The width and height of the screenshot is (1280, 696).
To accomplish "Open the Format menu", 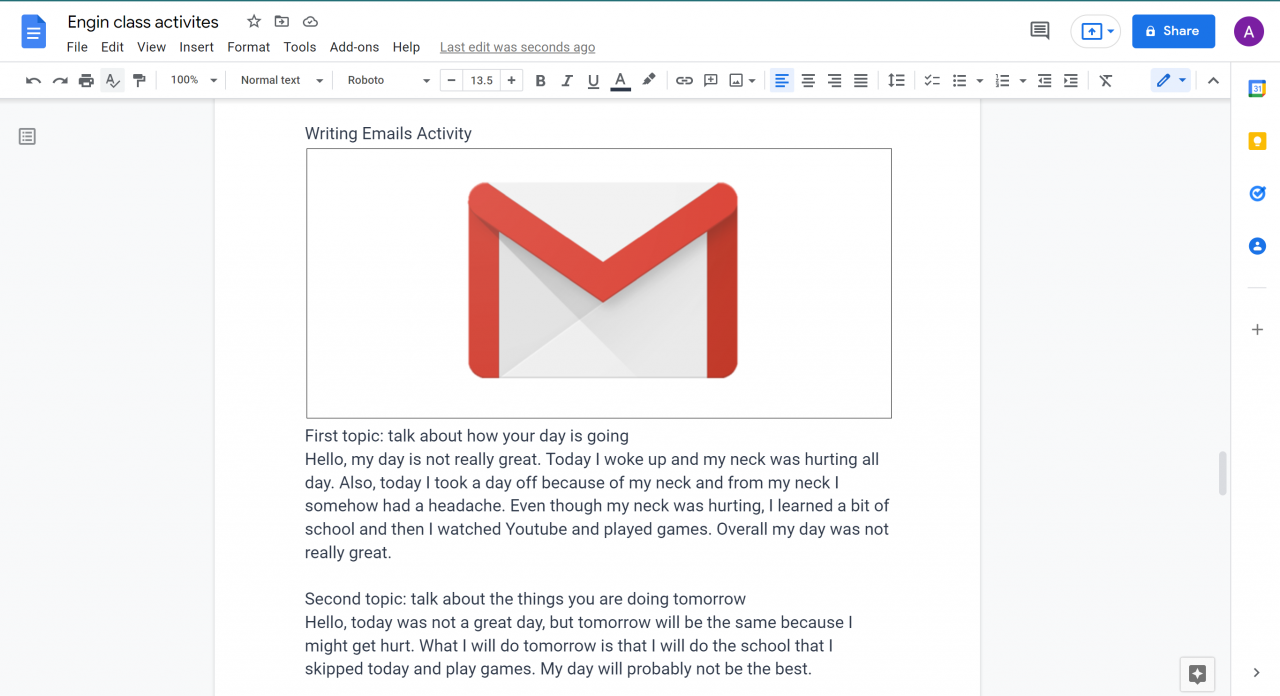I will pyautogui.click(x=248, y=47).
